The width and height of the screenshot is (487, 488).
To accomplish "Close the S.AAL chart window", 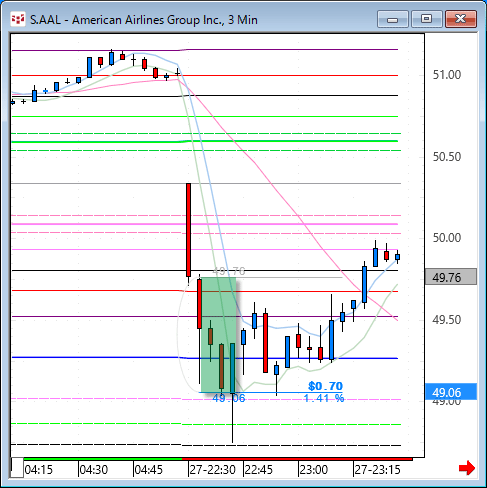I will pos(461,19).
